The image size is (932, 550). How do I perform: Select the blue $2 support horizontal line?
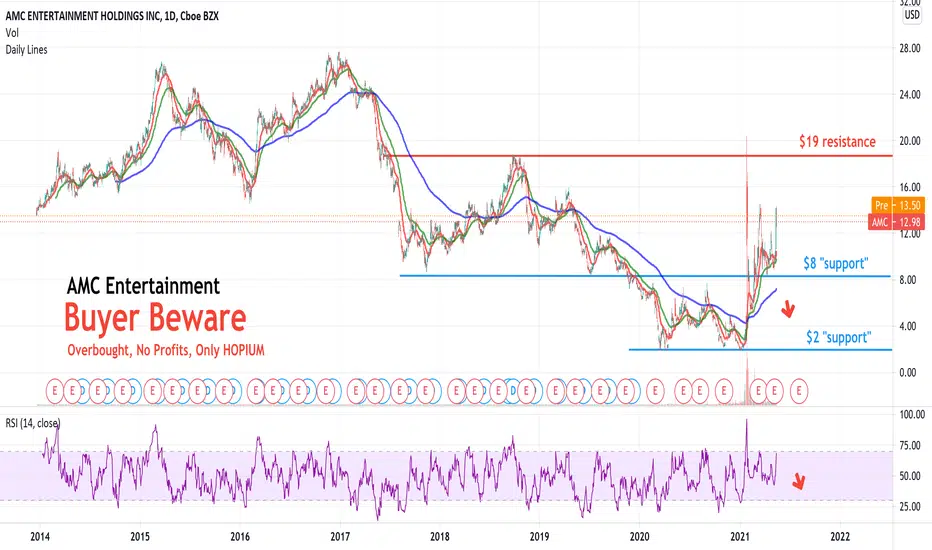coord(760,350)
